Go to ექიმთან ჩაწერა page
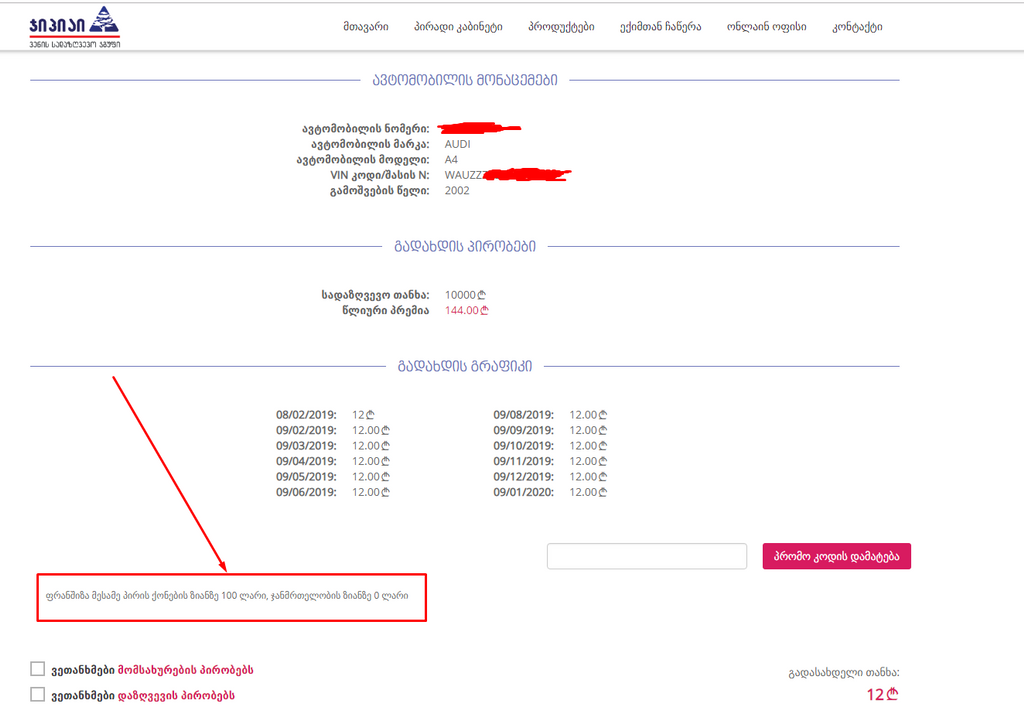Image resolution: width=1024 pixels, height=723 pixels. tap(660, 27)
